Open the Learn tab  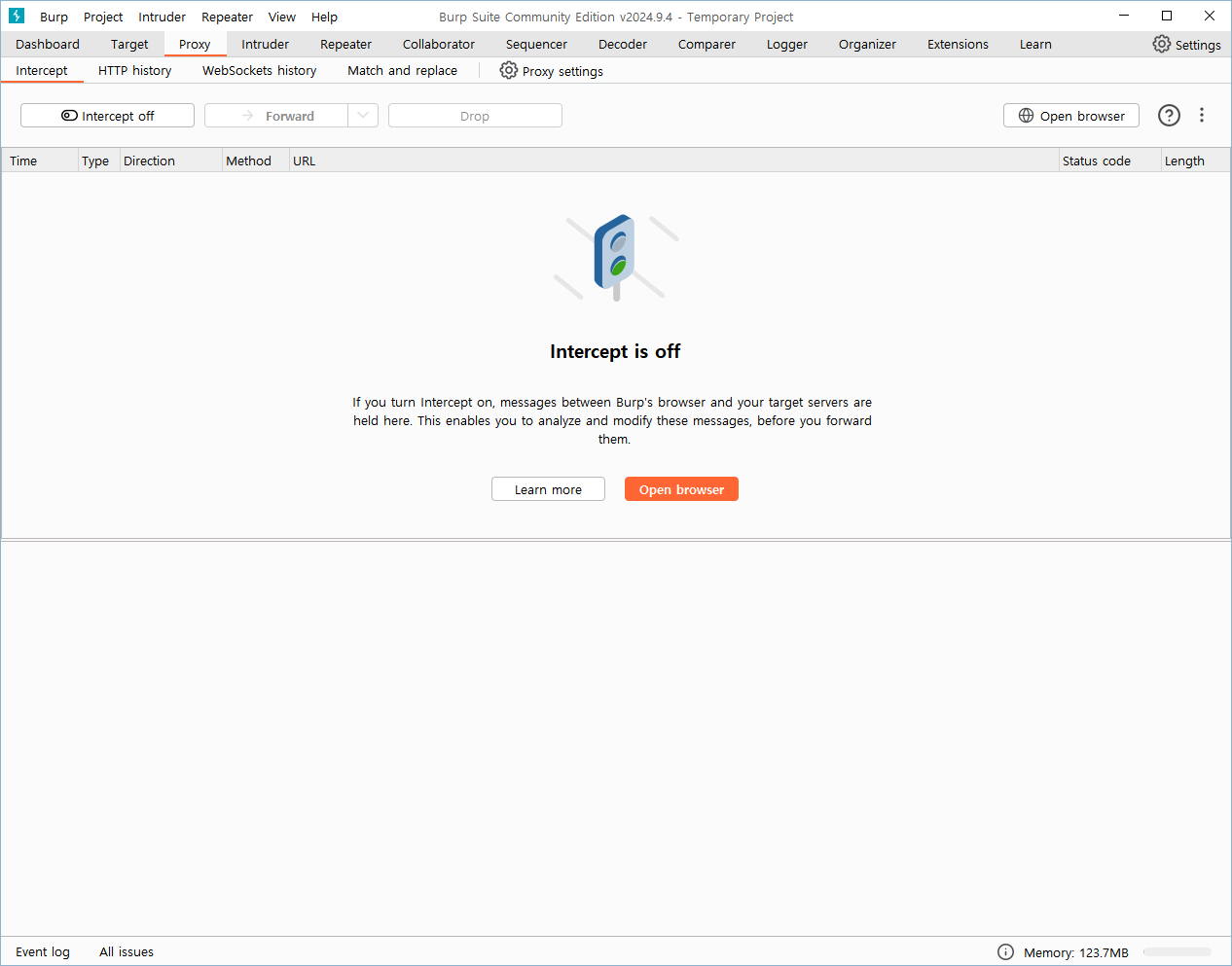coord(1035,44)
